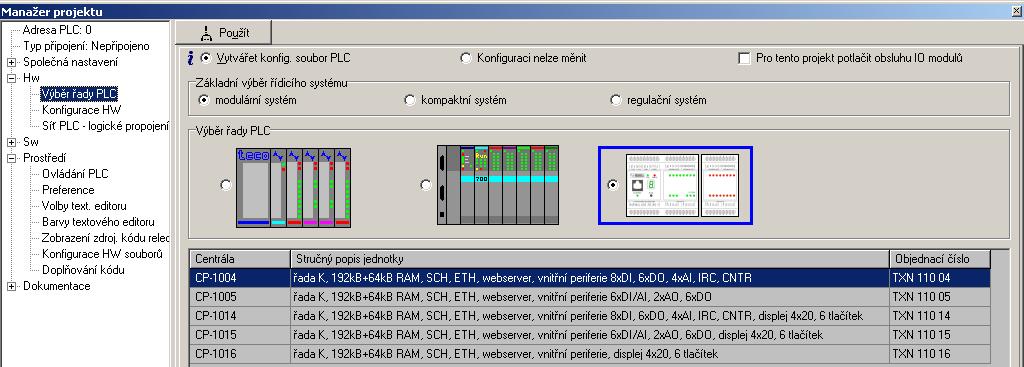Open Volby text. editoru item
The height and width of the screenshot is (367, 1024).
click(84, 206)
